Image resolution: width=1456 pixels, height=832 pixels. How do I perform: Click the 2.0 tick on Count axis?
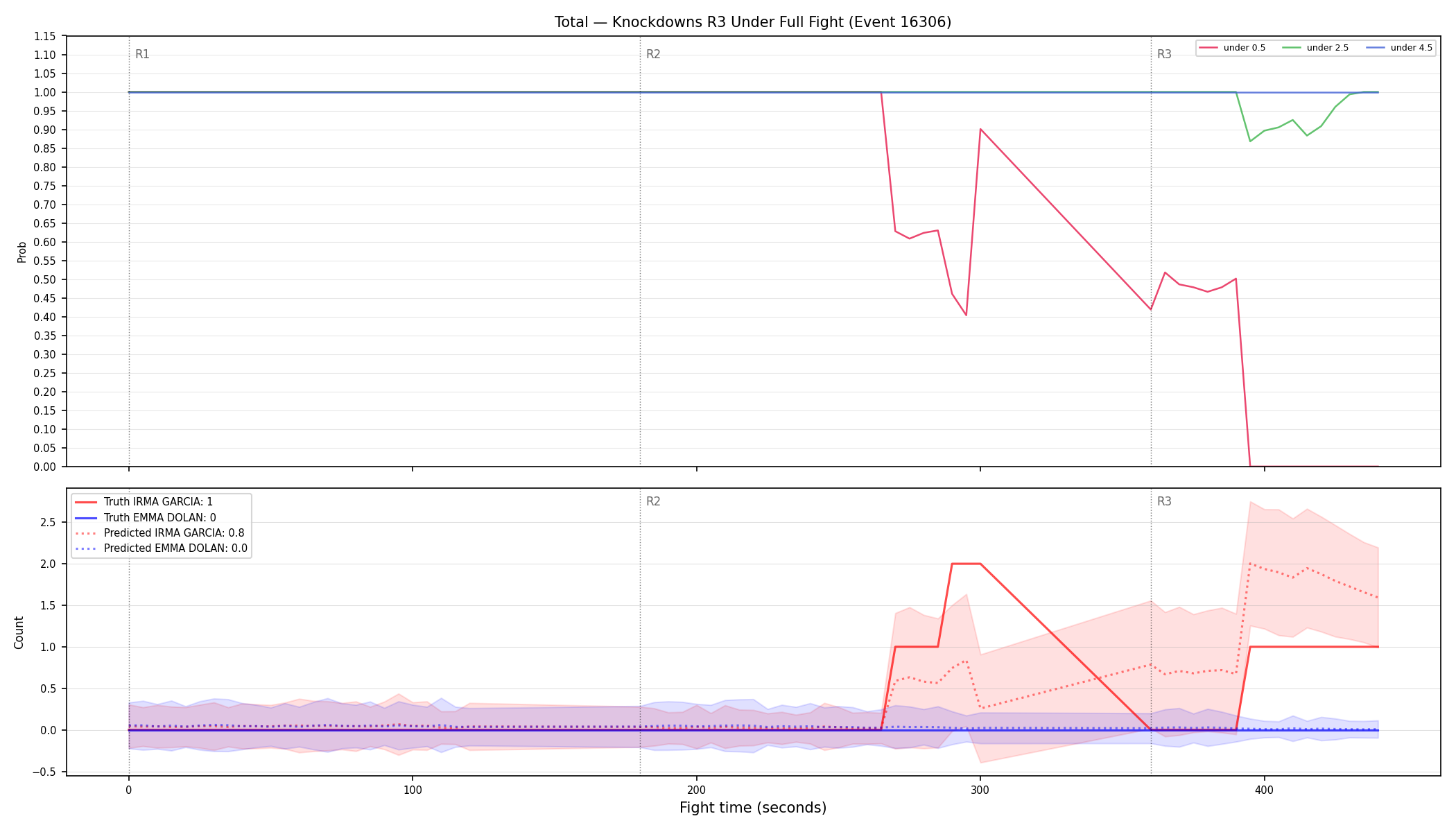point(48,564)
